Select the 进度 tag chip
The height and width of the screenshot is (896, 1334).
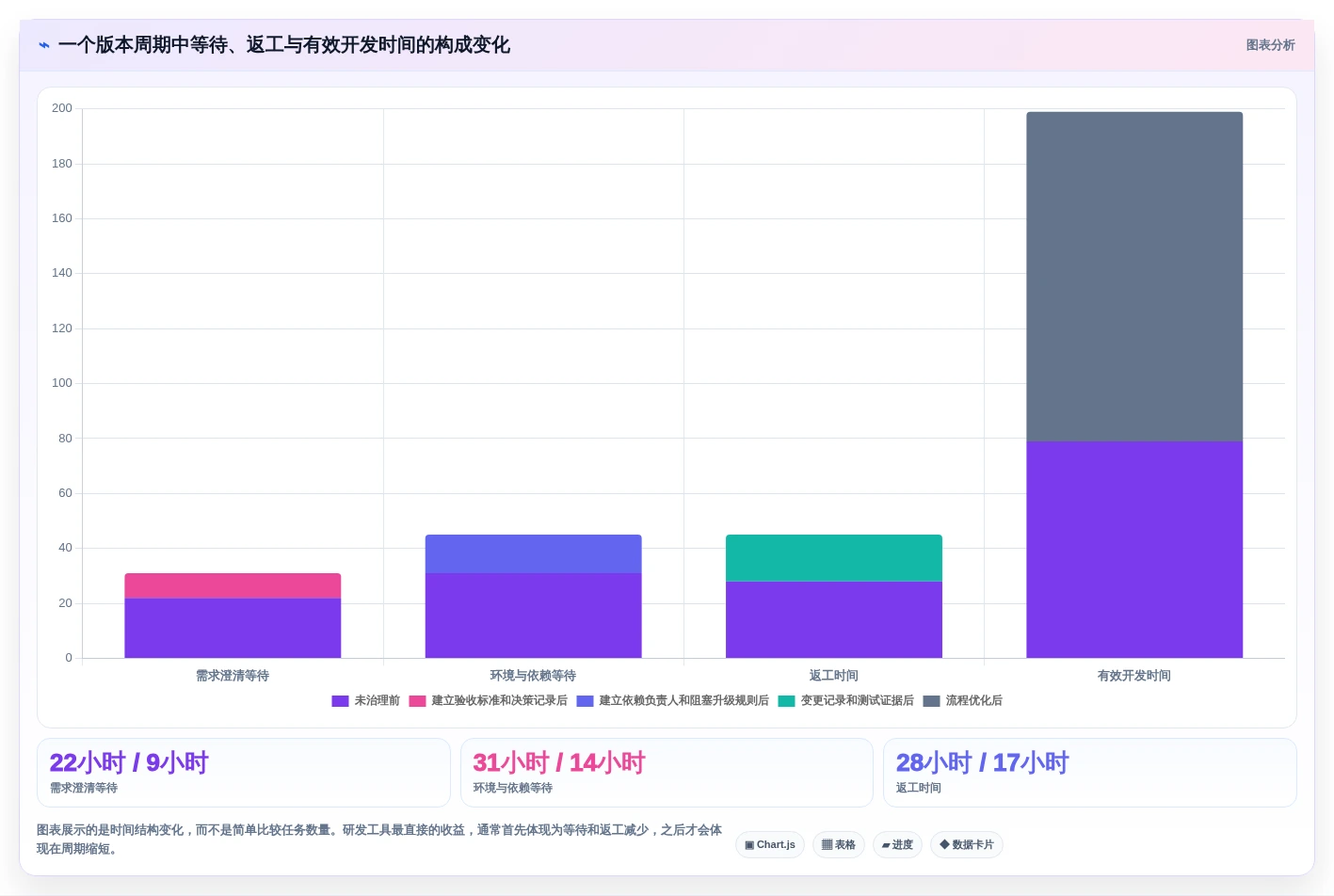897,844
